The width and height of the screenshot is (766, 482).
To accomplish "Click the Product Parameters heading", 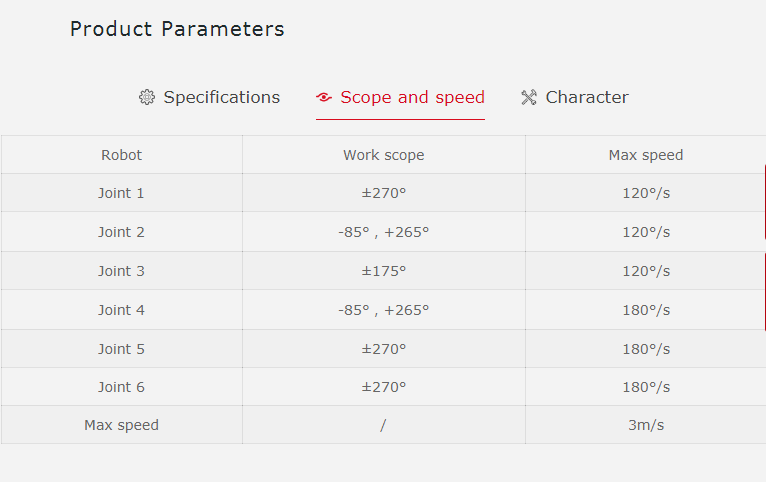I will click(177, 29).
